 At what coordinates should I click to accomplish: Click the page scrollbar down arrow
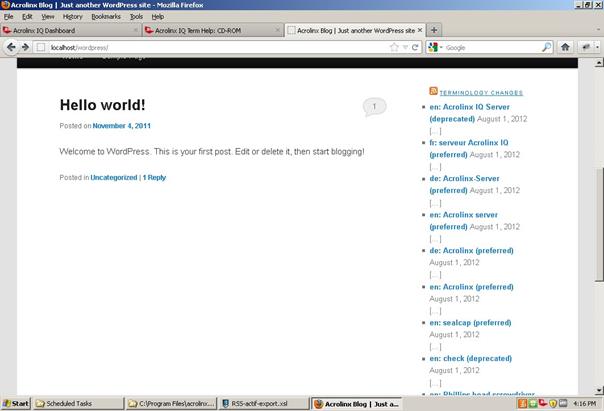coord(599,391)
